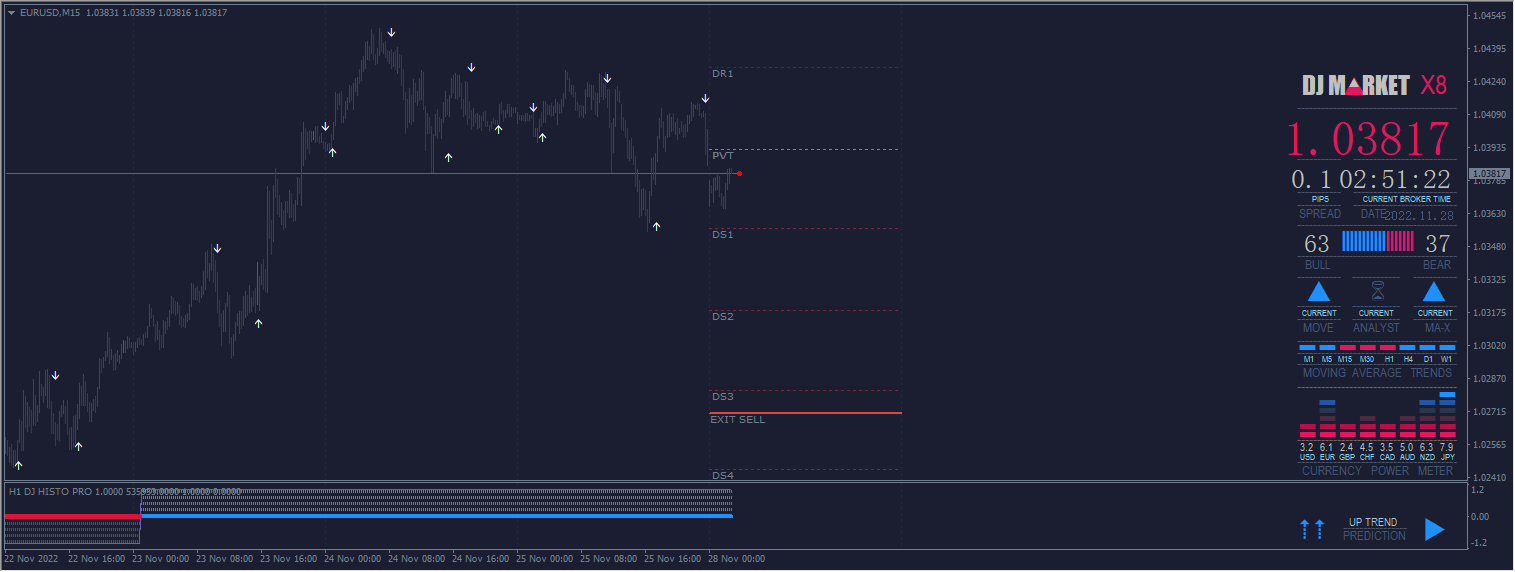Click the bull versus bear strength bar
The width and height of the screenshot is (1515, 572).
tap(1377, 241)
